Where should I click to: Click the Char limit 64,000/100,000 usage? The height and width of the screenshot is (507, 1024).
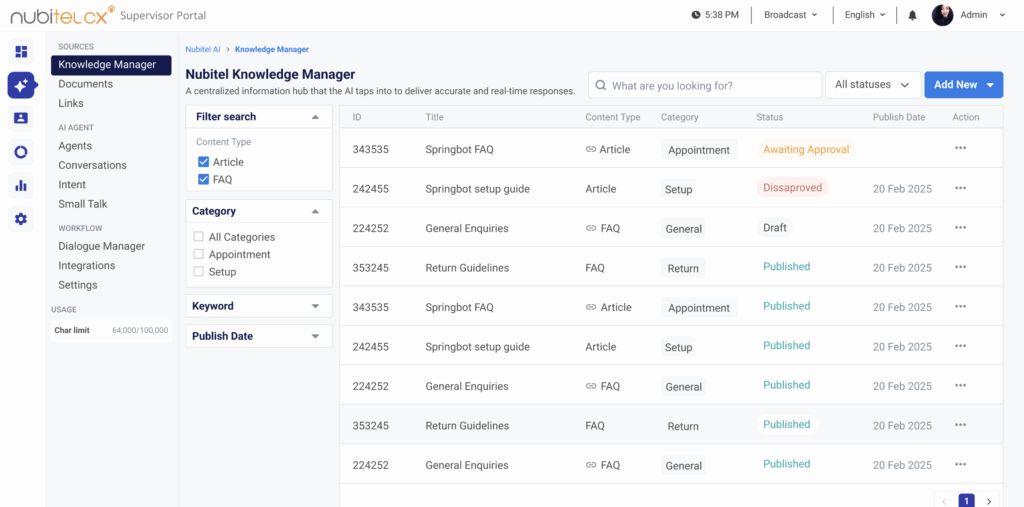pos(111,331)
